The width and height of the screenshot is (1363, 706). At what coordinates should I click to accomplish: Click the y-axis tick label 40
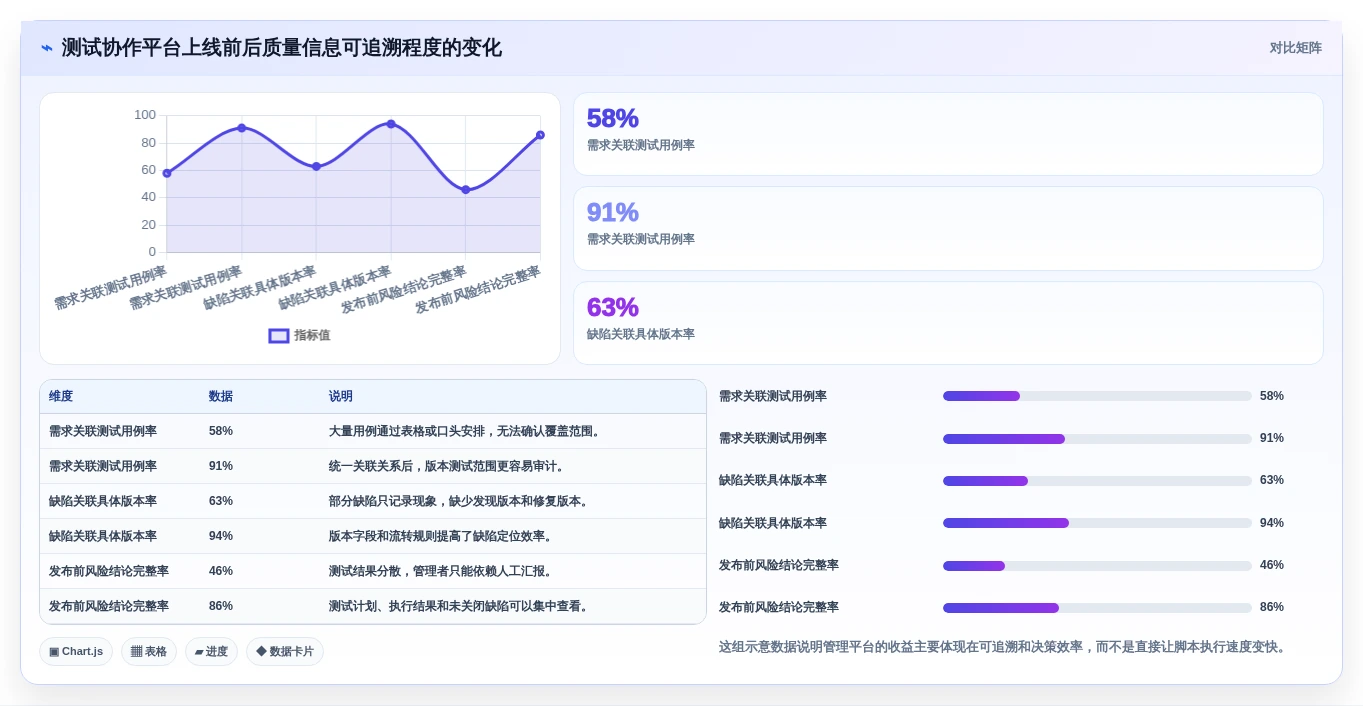(x=149, y=197)
